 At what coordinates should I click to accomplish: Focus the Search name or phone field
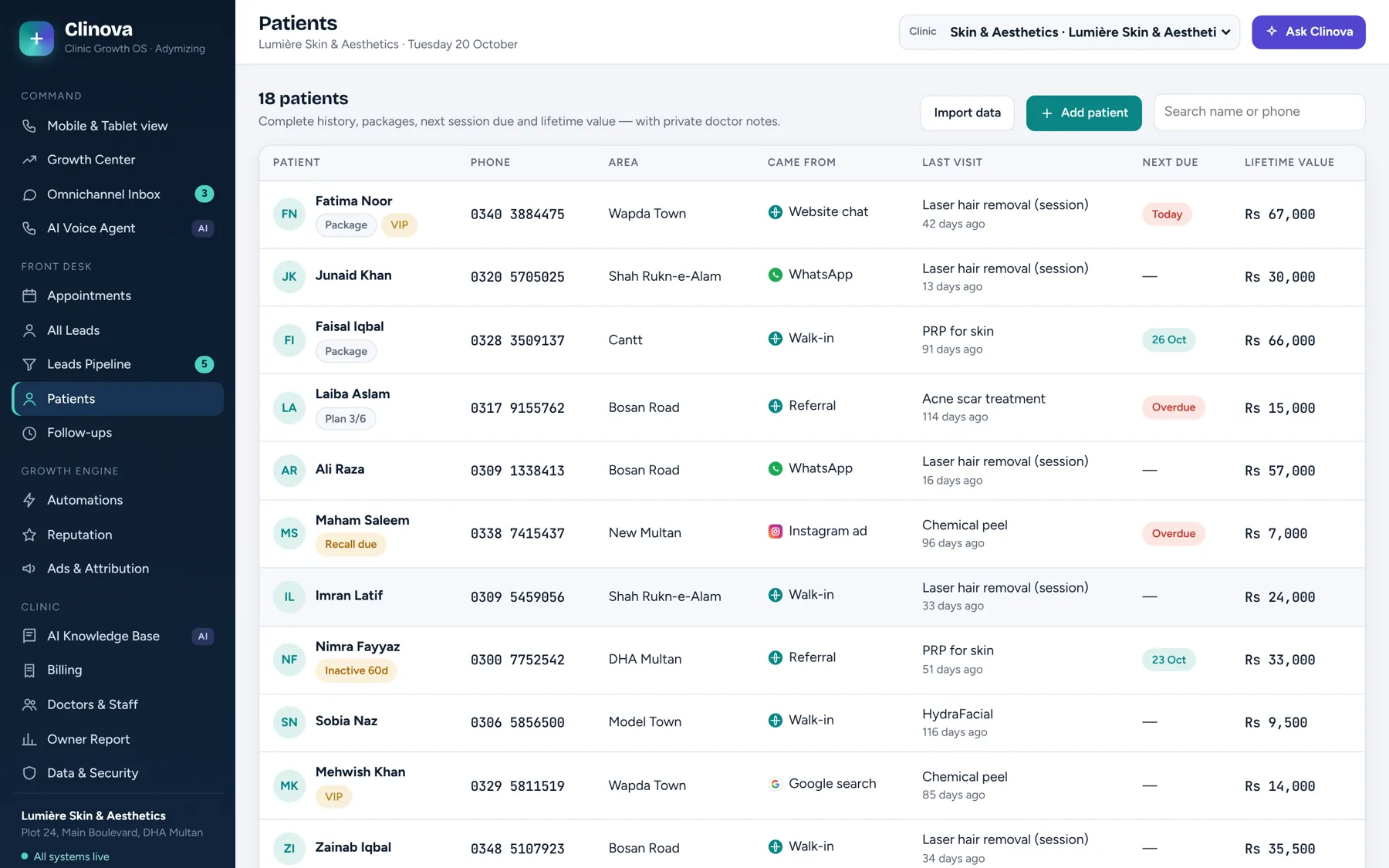coord(1259,112)
